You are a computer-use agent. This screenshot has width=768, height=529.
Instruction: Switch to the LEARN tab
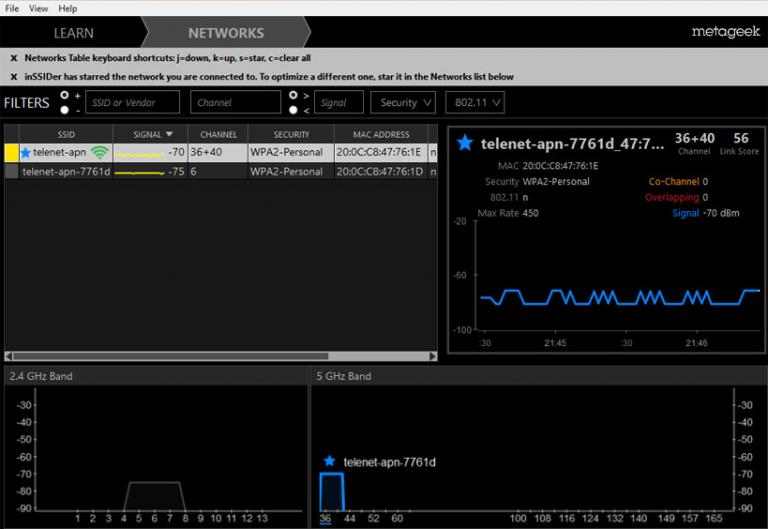tap(73, 32)
